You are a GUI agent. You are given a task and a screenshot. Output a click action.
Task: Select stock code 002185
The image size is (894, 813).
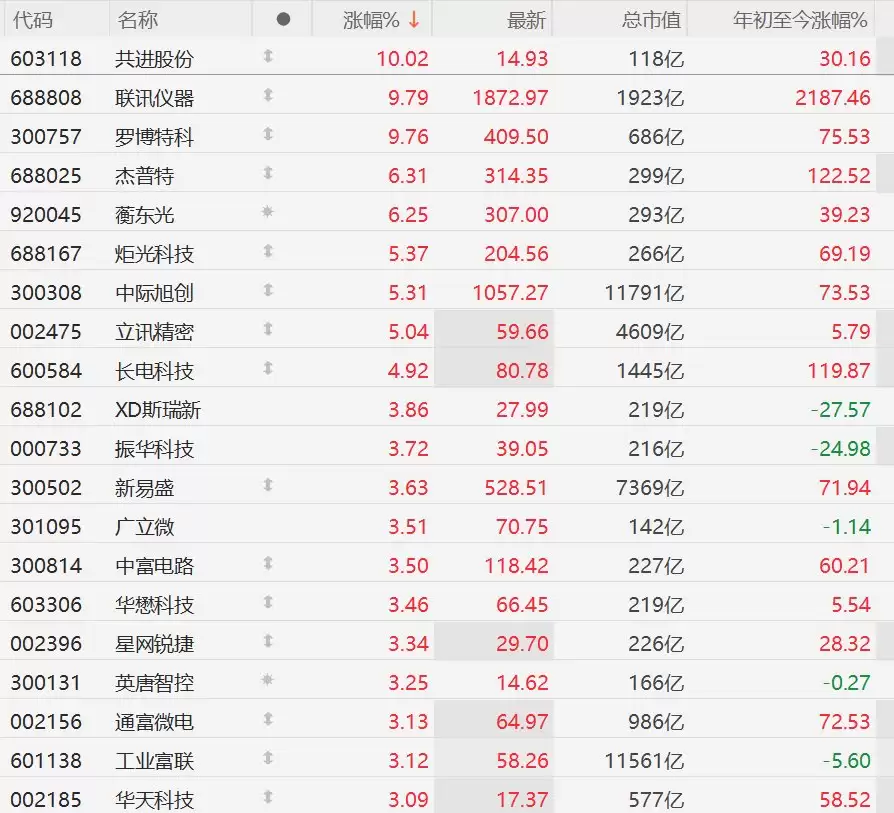[46, 800]
